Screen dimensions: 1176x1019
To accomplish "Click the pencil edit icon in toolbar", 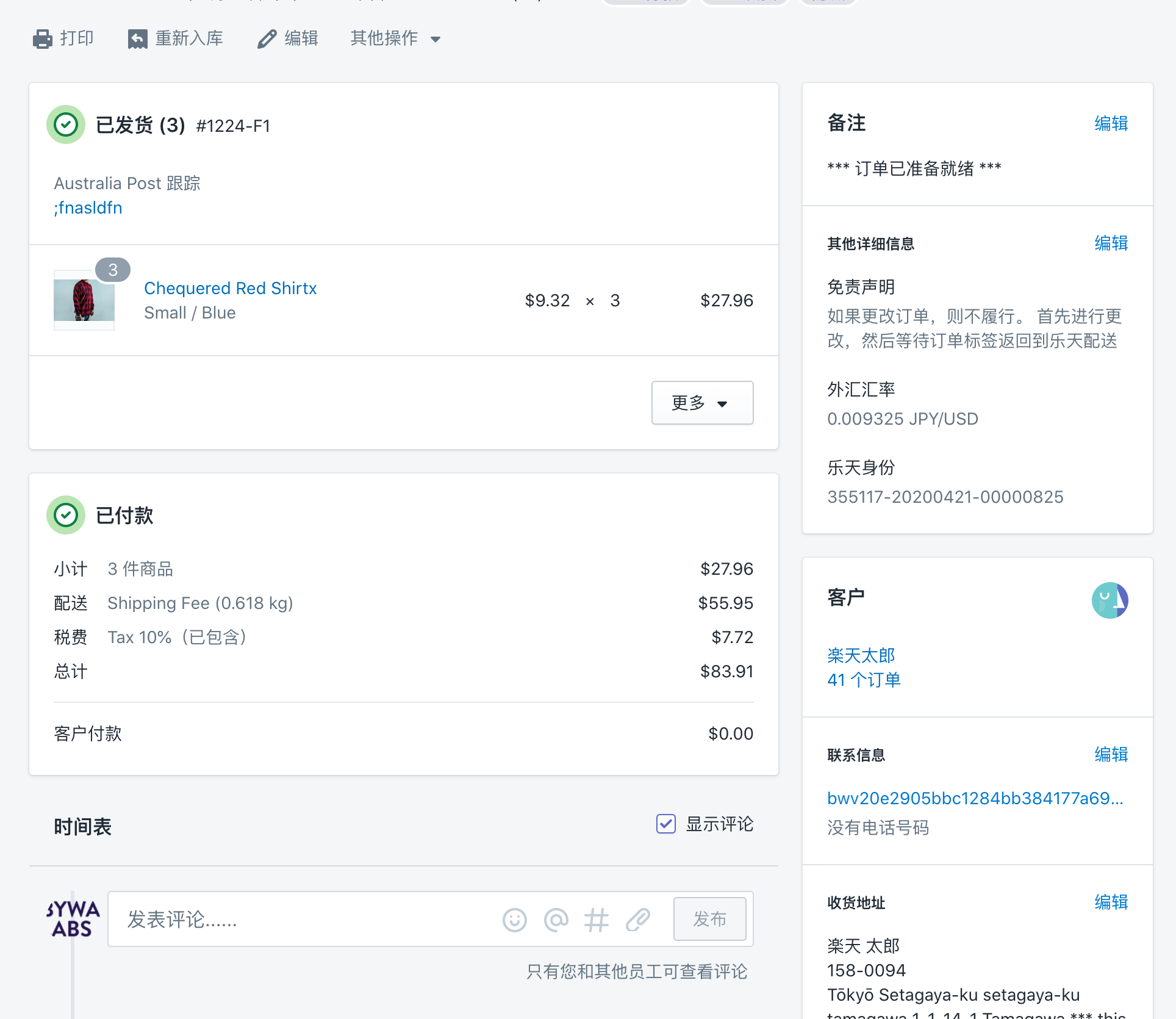I will [267, 38].
